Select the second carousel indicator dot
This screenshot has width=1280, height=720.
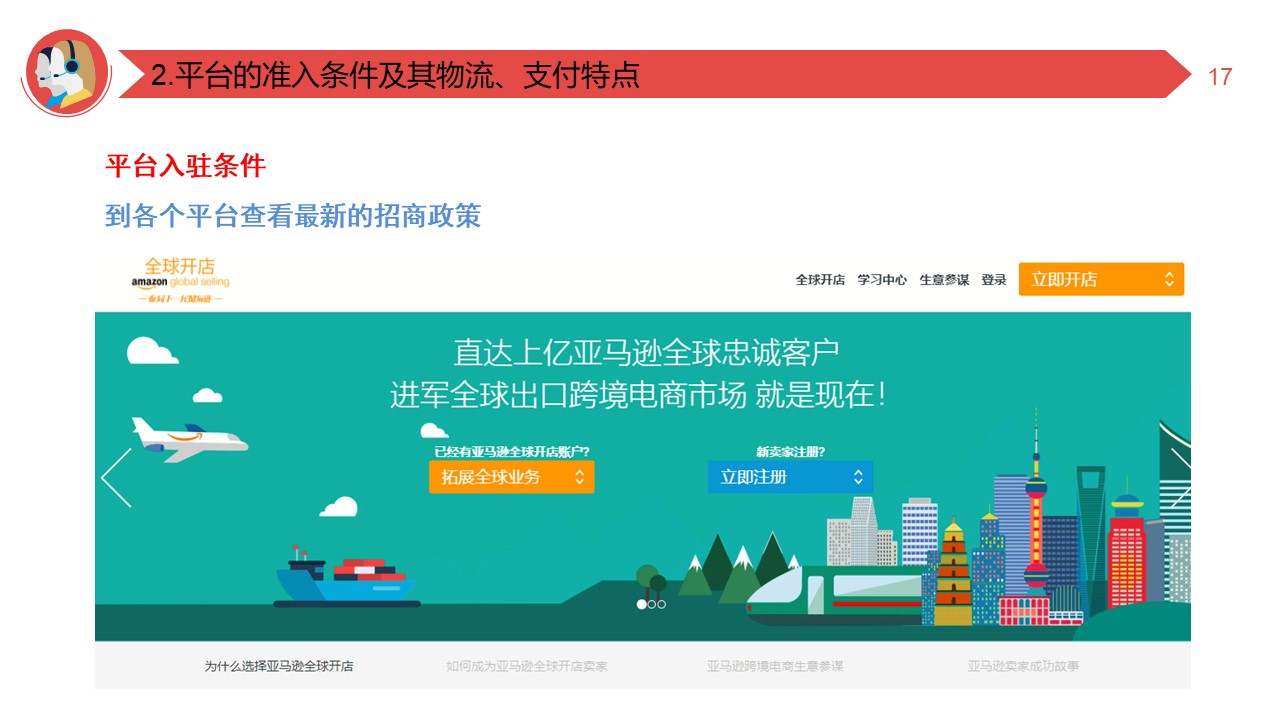[652, 604]
